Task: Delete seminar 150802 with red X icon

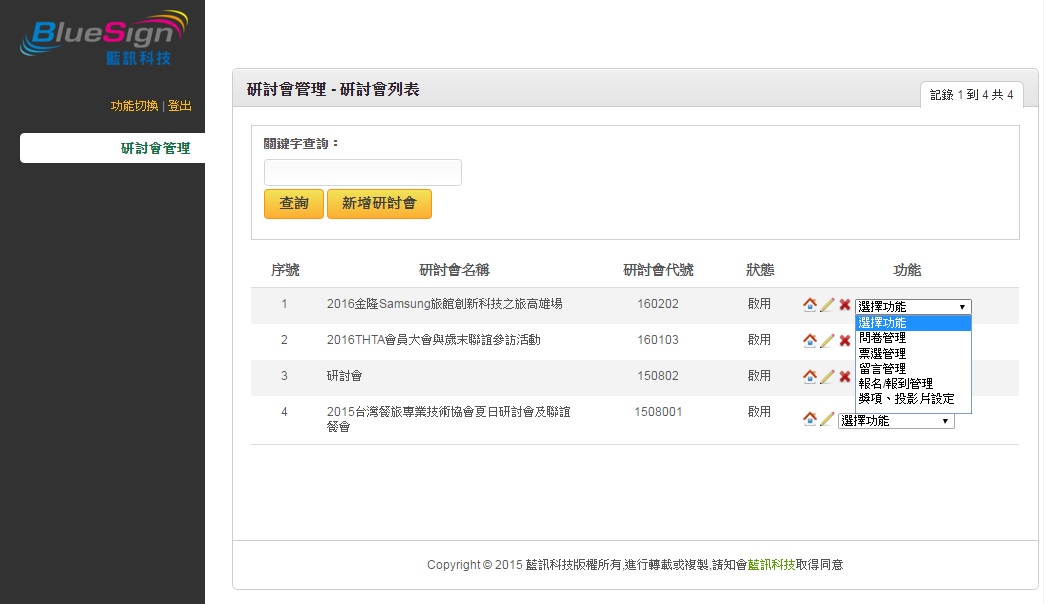Action: click(x=845, y=377)
